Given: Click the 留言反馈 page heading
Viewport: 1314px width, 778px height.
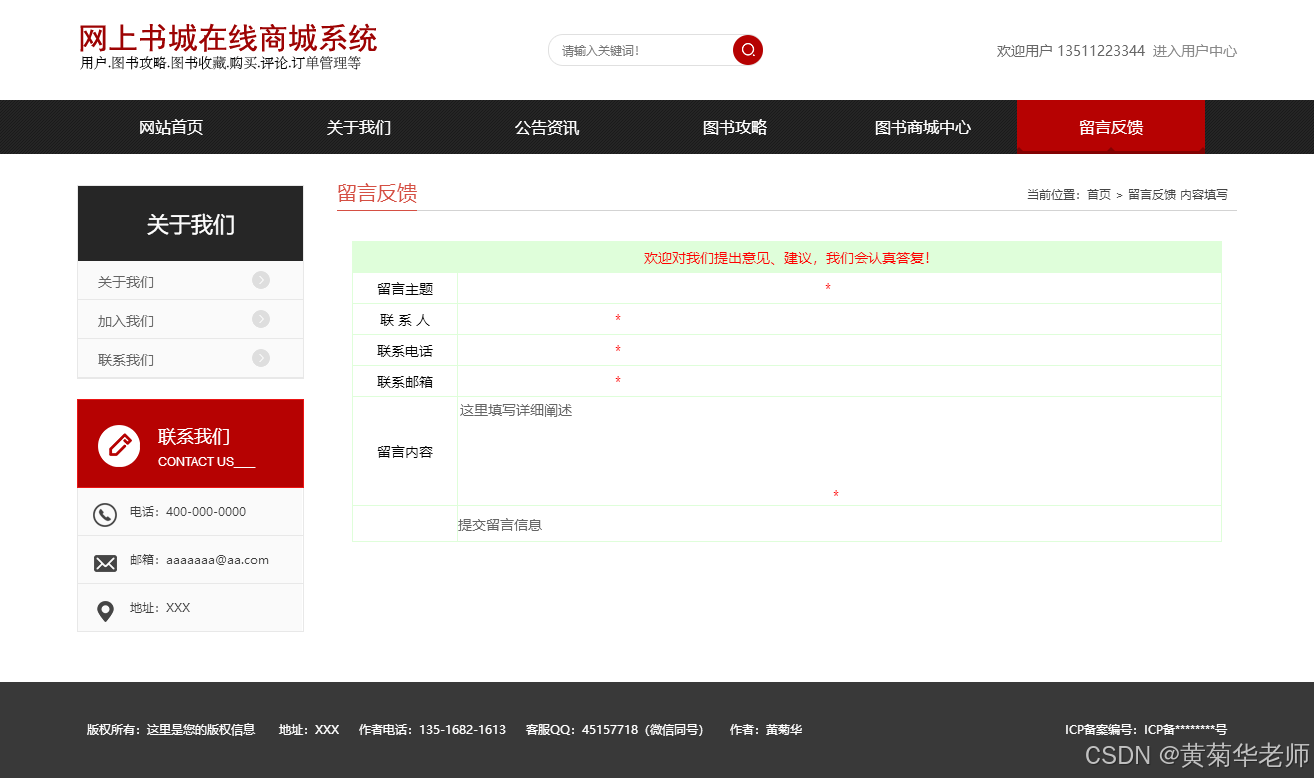Looking at the screenshot, I should pos(377,194).
